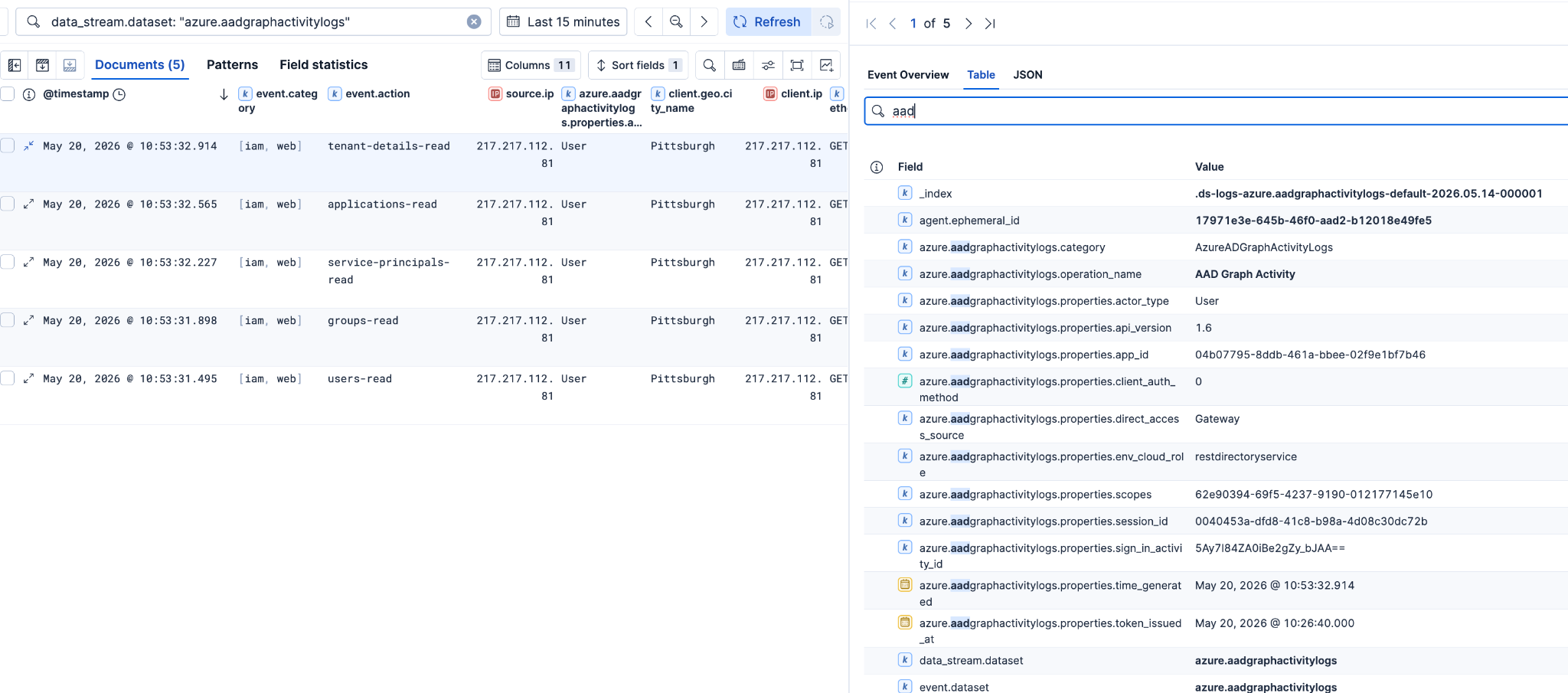This screenshot has width=1568, height=693.
Task: Go to the previous document in flyout
Action: (x=893, y=24)
